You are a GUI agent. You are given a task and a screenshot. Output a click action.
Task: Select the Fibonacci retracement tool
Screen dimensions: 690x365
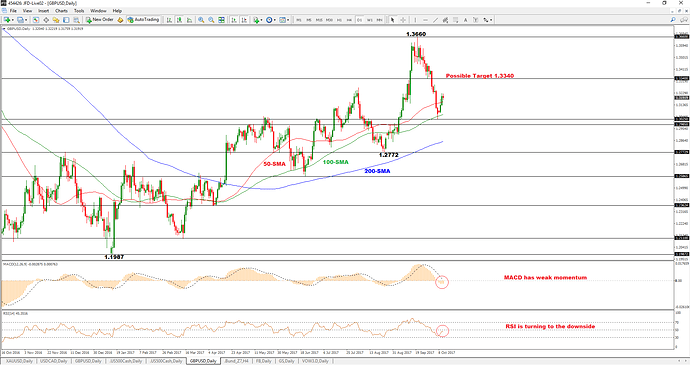(x=455, y=20)
